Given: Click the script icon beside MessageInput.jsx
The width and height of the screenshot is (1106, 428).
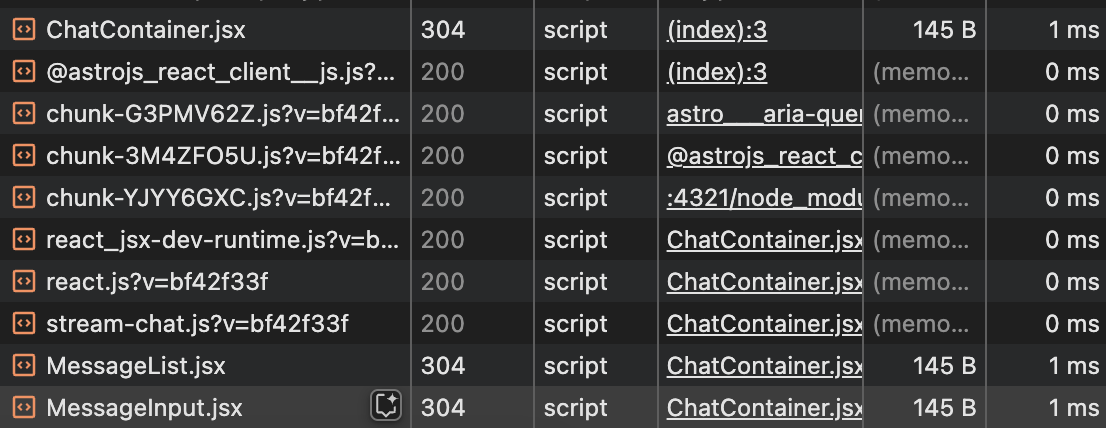Looking at the screenshot, I should click(x=23, y=408).
